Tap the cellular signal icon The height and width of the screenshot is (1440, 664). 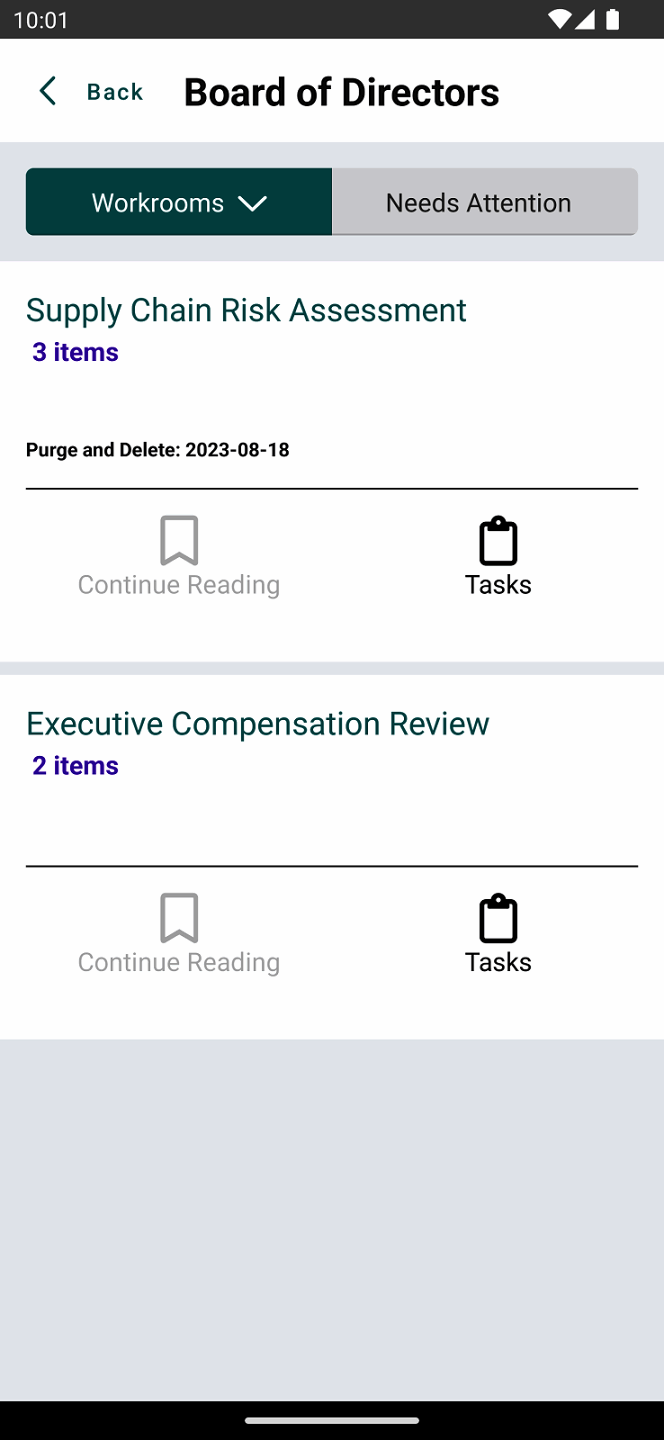587,19
